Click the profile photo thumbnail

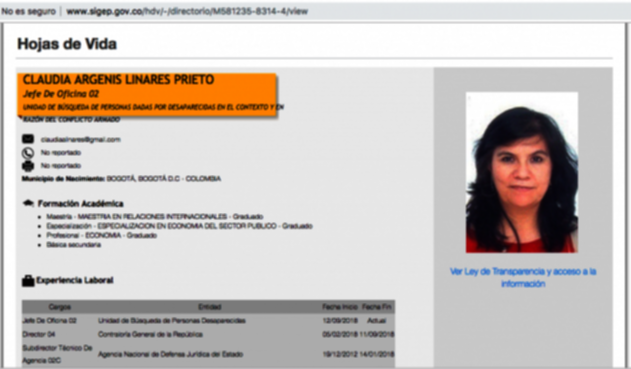click(x=522, y=173)
